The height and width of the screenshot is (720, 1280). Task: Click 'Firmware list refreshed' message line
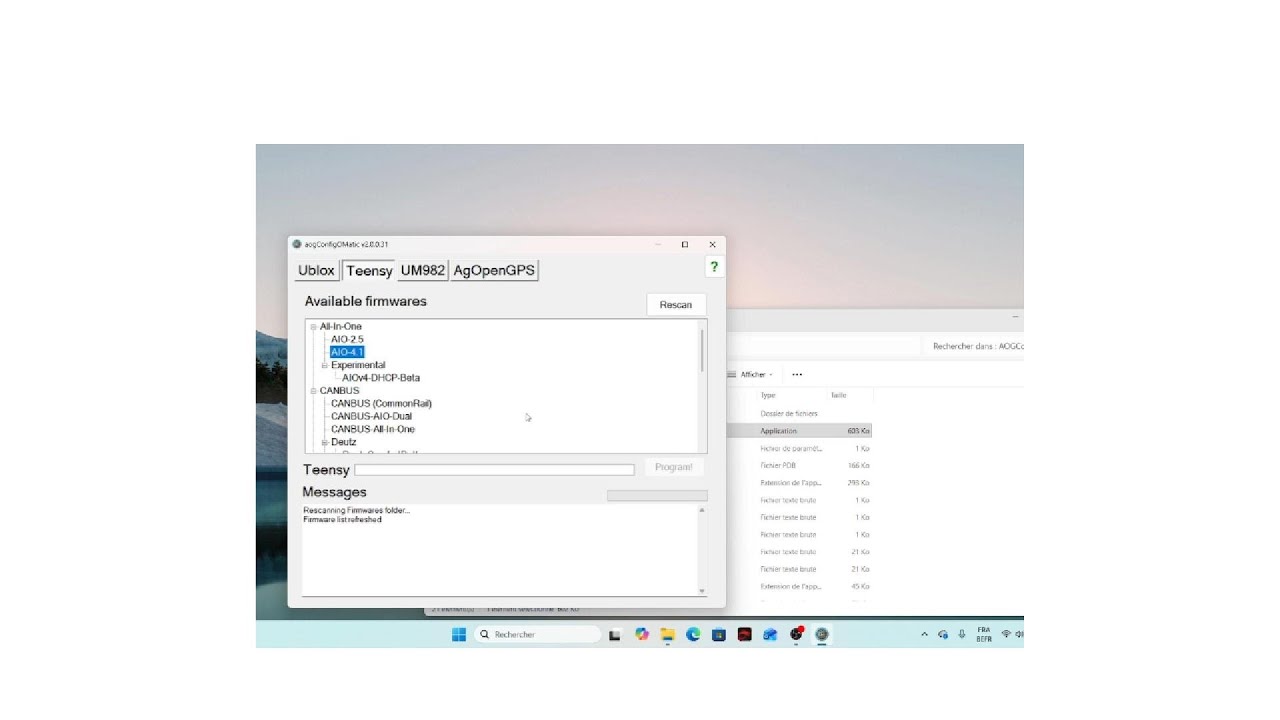click(x=342, y=519)
